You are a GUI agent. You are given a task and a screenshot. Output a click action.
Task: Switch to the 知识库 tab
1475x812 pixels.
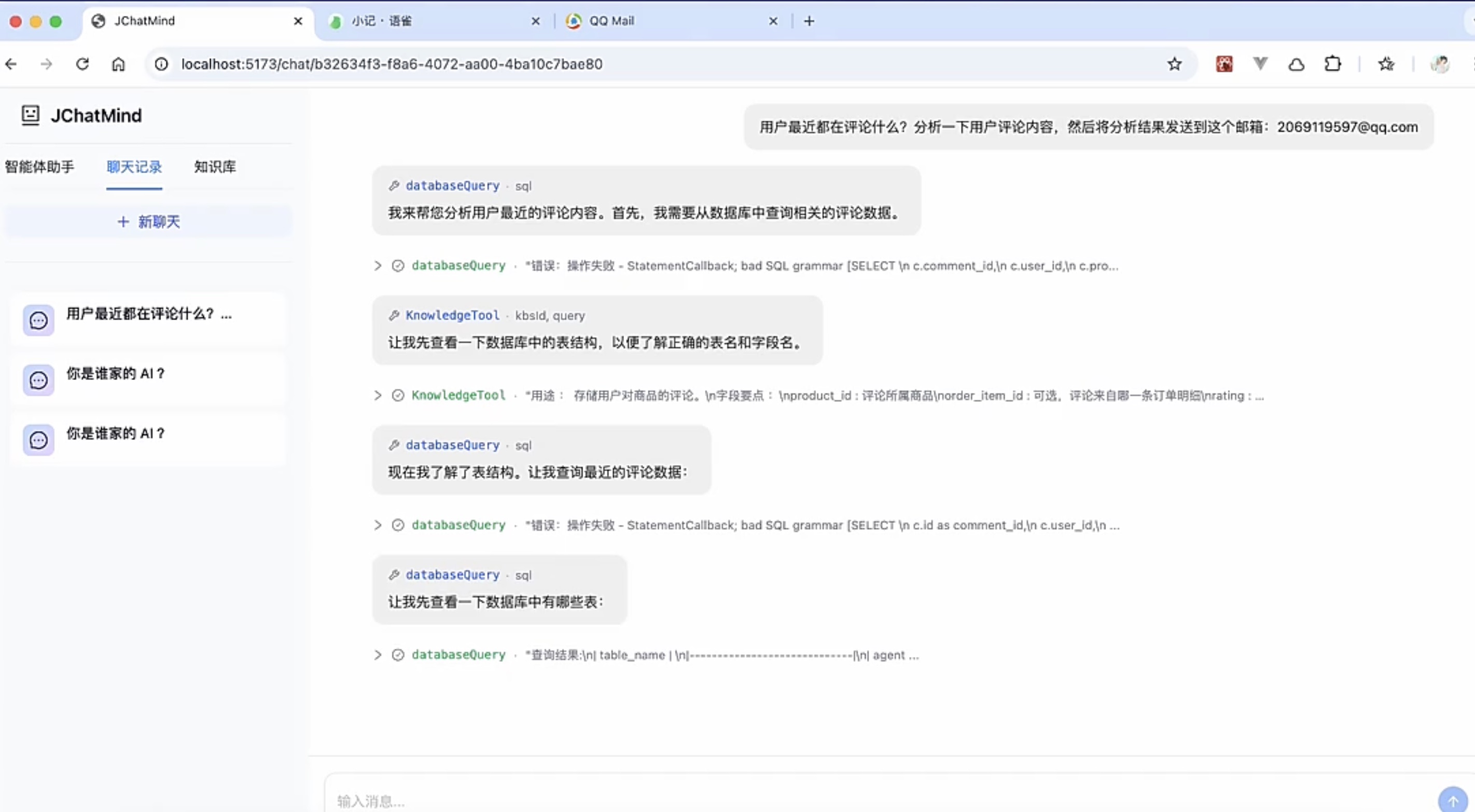point(215,166)
